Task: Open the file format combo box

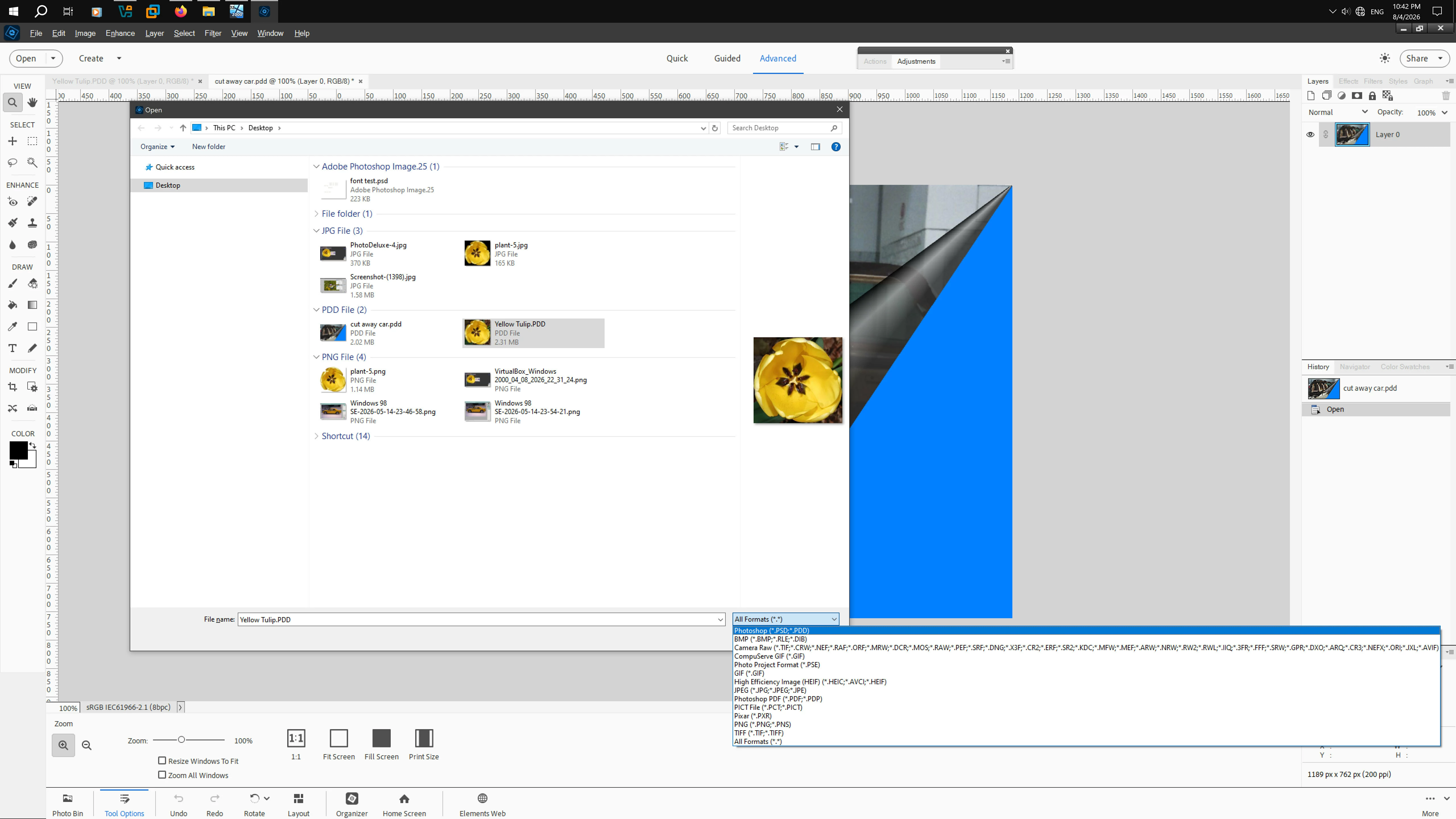Action: pos(785,619)
